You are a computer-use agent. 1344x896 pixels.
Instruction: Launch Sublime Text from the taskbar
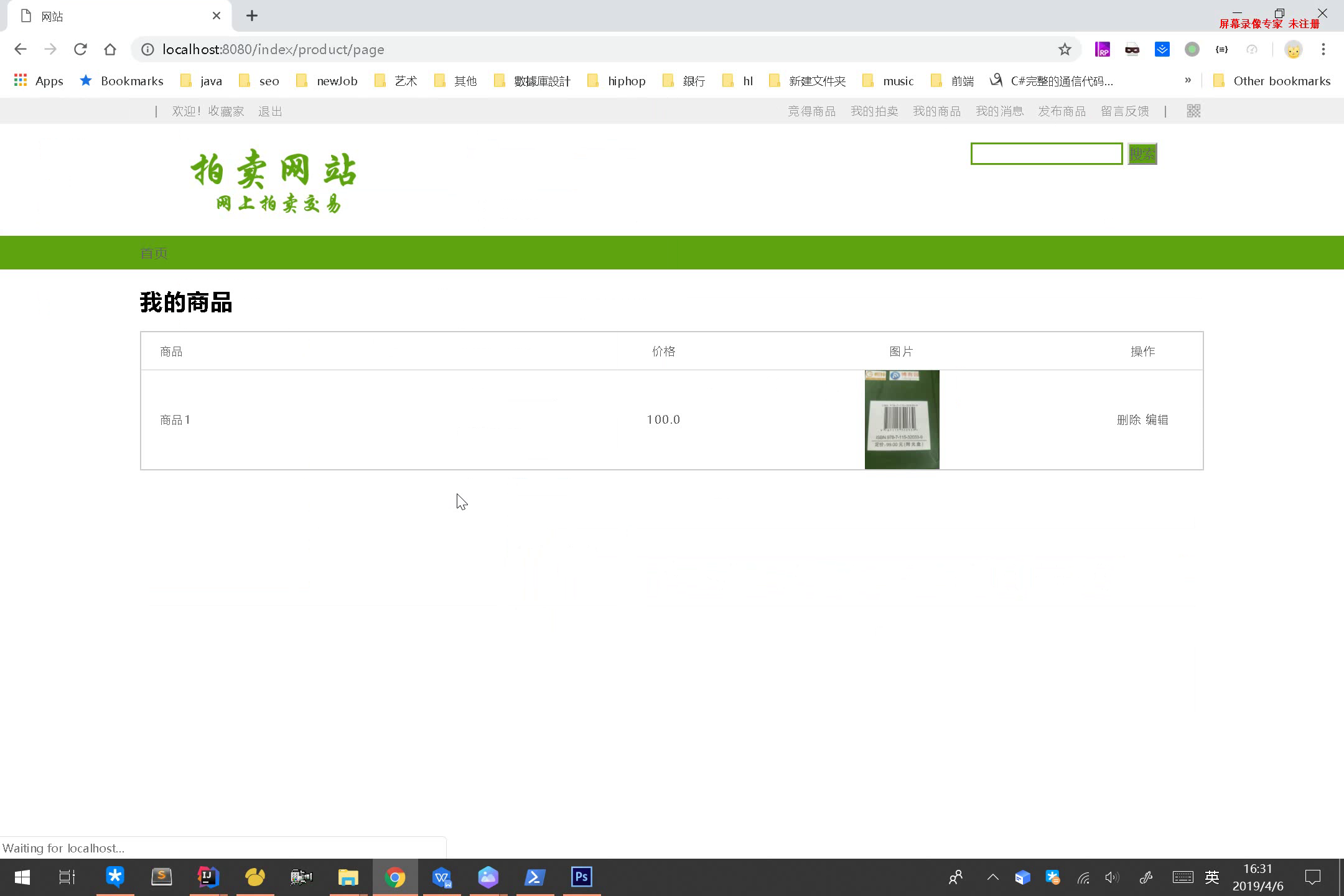point(161,877)
